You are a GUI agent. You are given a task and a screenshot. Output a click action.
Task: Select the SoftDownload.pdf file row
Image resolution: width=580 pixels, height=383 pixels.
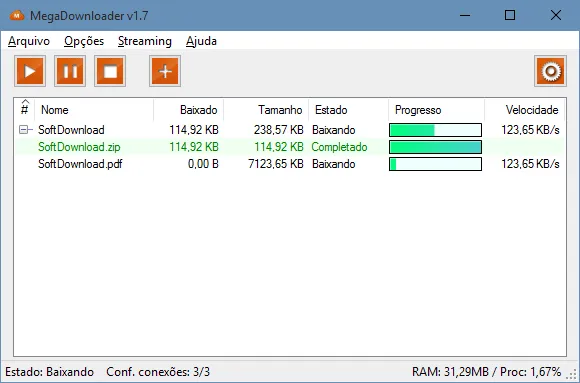point(290,164)
